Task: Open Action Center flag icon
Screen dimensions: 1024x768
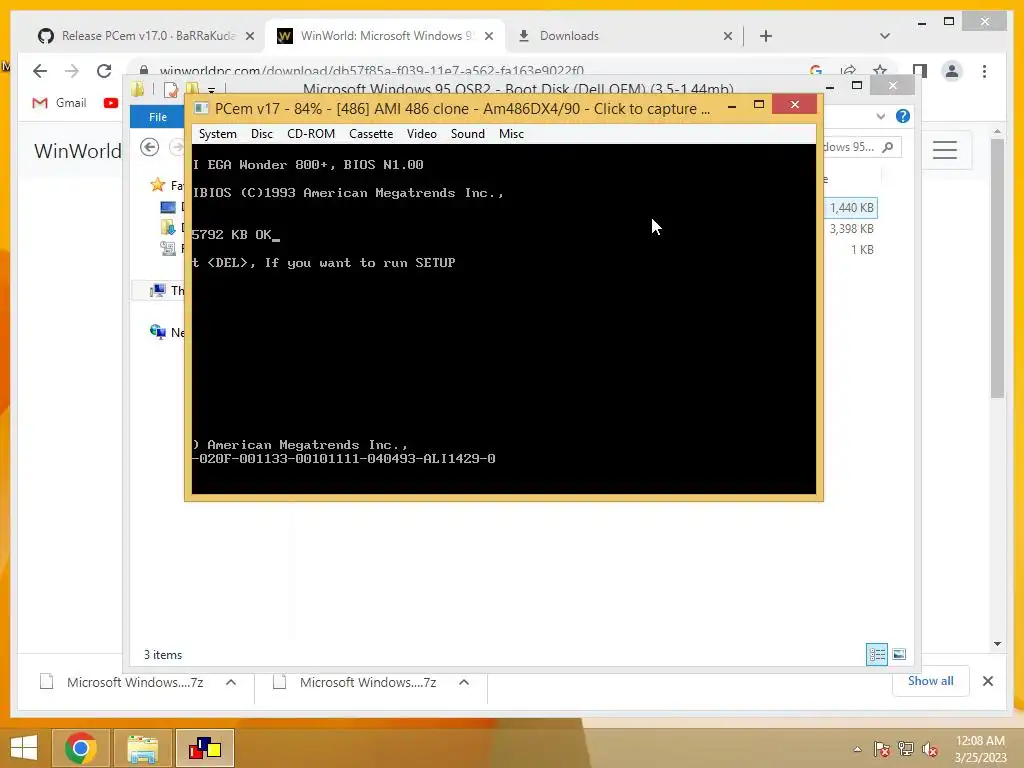Action: pyautogui.click(x=882, y=749)
